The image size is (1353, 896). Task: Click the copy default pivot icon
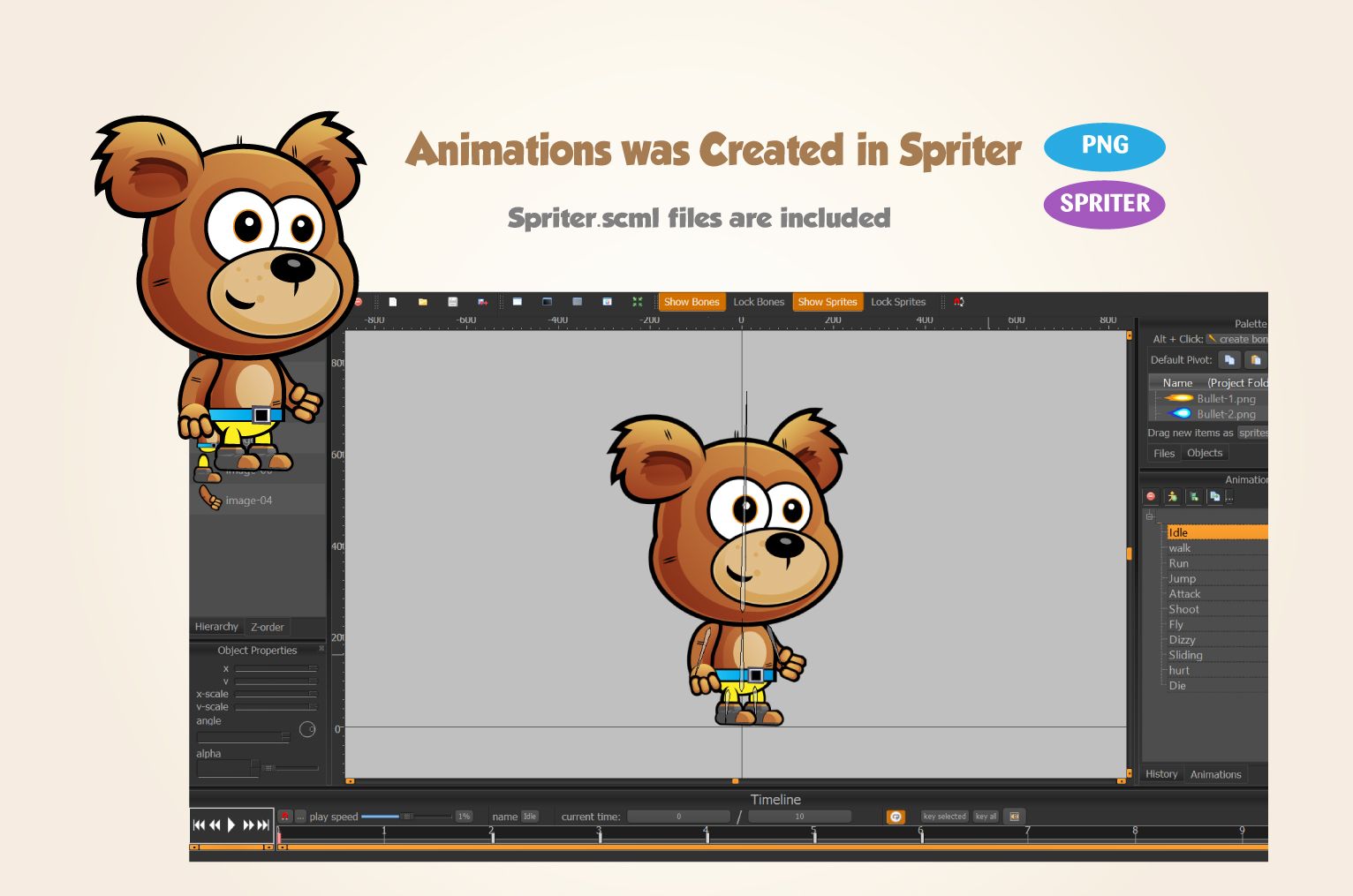click(x=1229, y=359)
